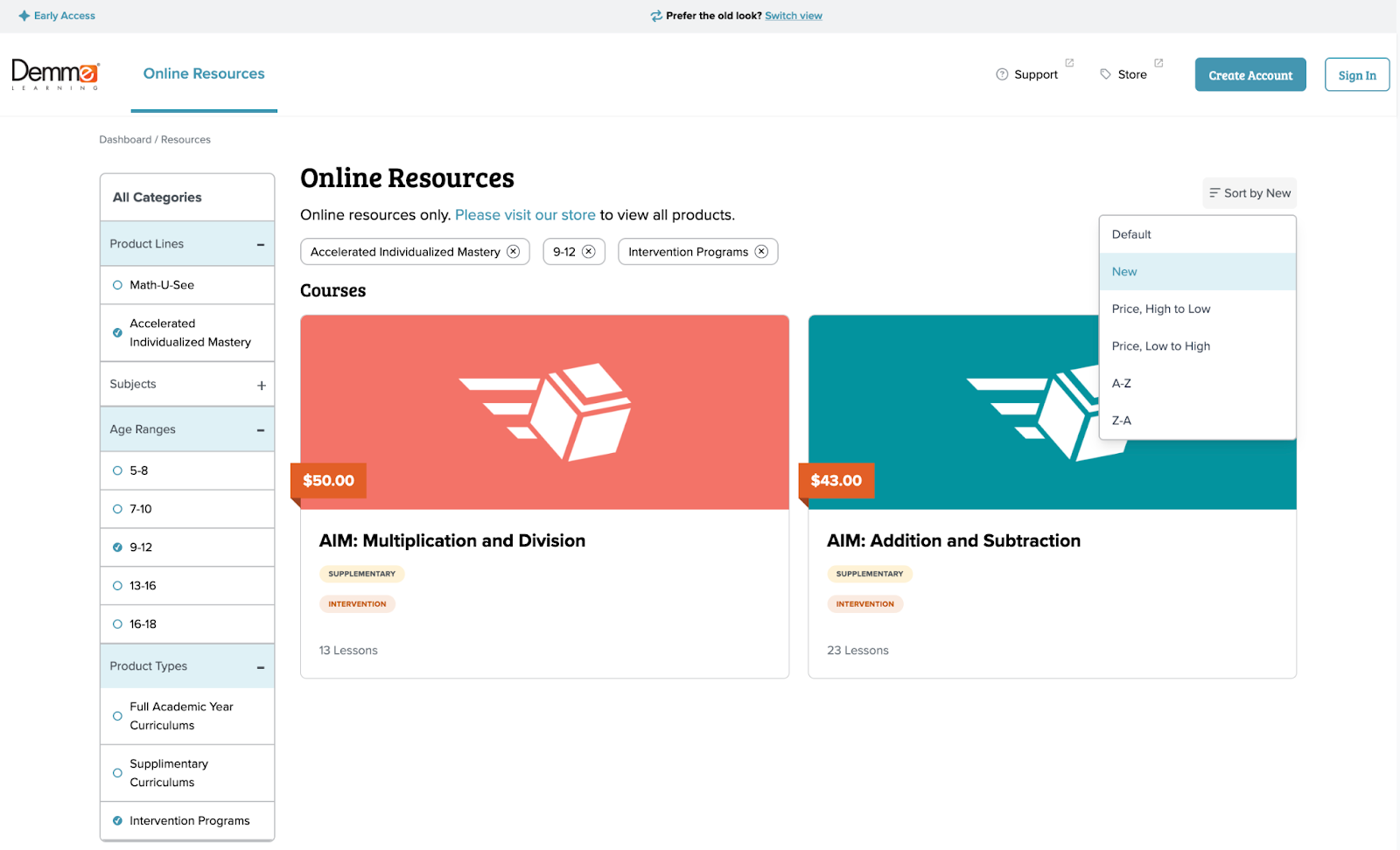Choose New sort option
This screenshot has width=1400, height=850.
1197,272
